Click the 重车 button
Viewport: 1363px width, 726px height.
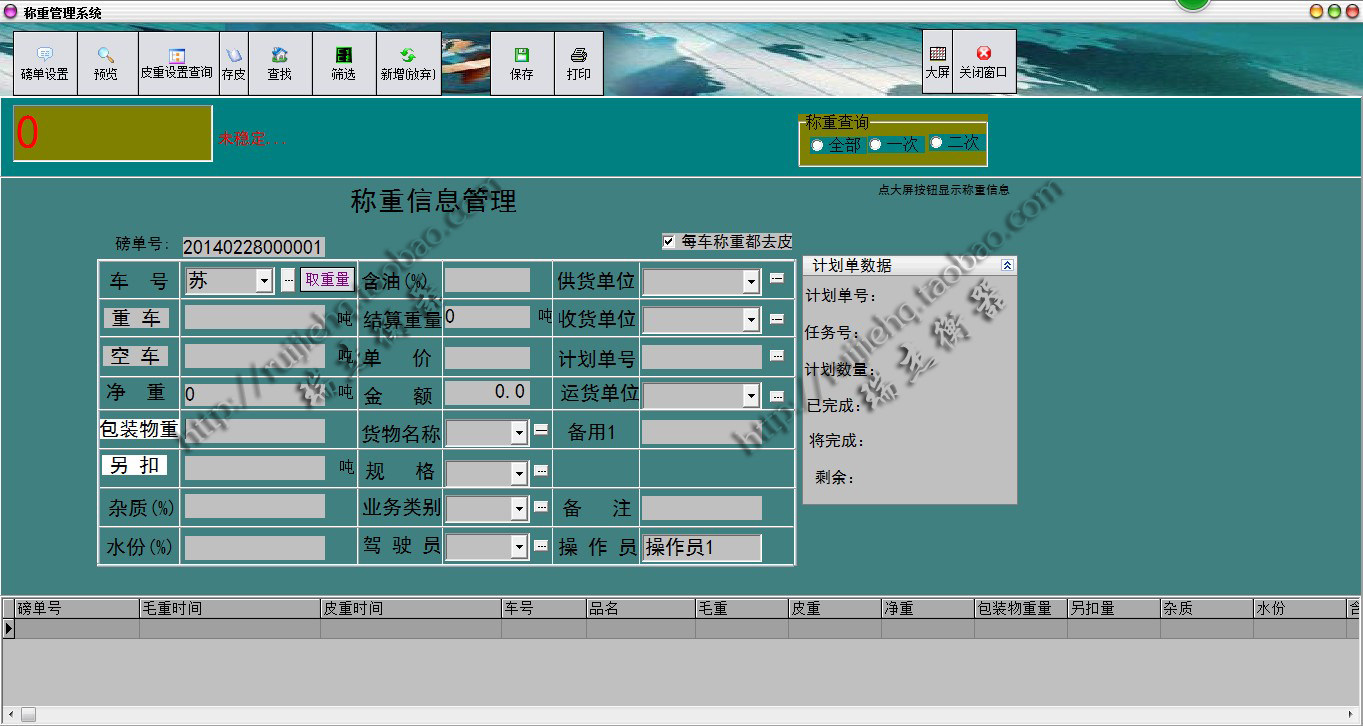point(136,319)
